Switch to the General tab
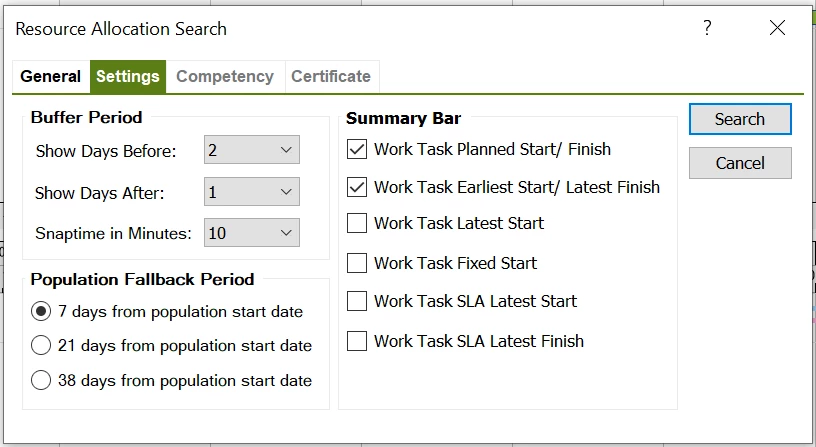 pyautogui.click(x=51, y=76)
